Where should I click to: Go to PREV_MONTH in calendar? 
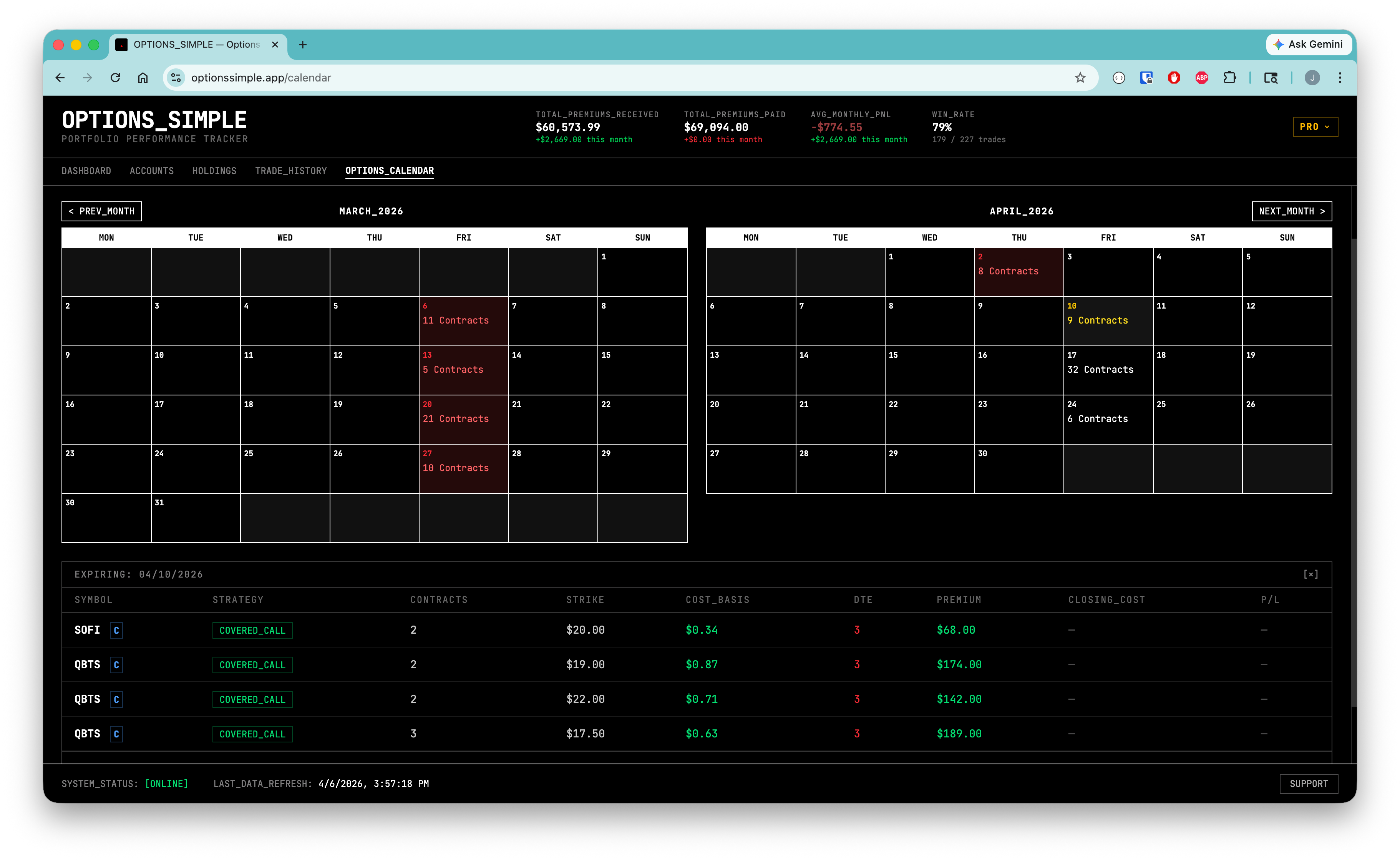coord(101,211)
